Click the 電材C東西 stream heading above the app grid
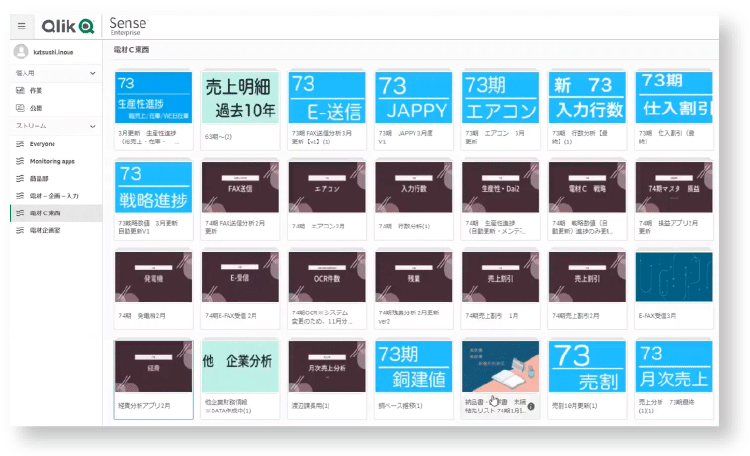Viewport: 750px width, 456px height. tap(131, 49)
